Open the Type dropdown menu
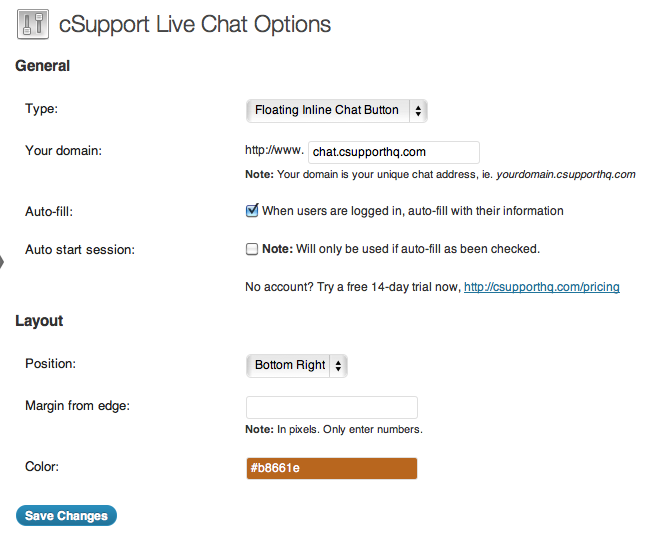 (337, 110)
